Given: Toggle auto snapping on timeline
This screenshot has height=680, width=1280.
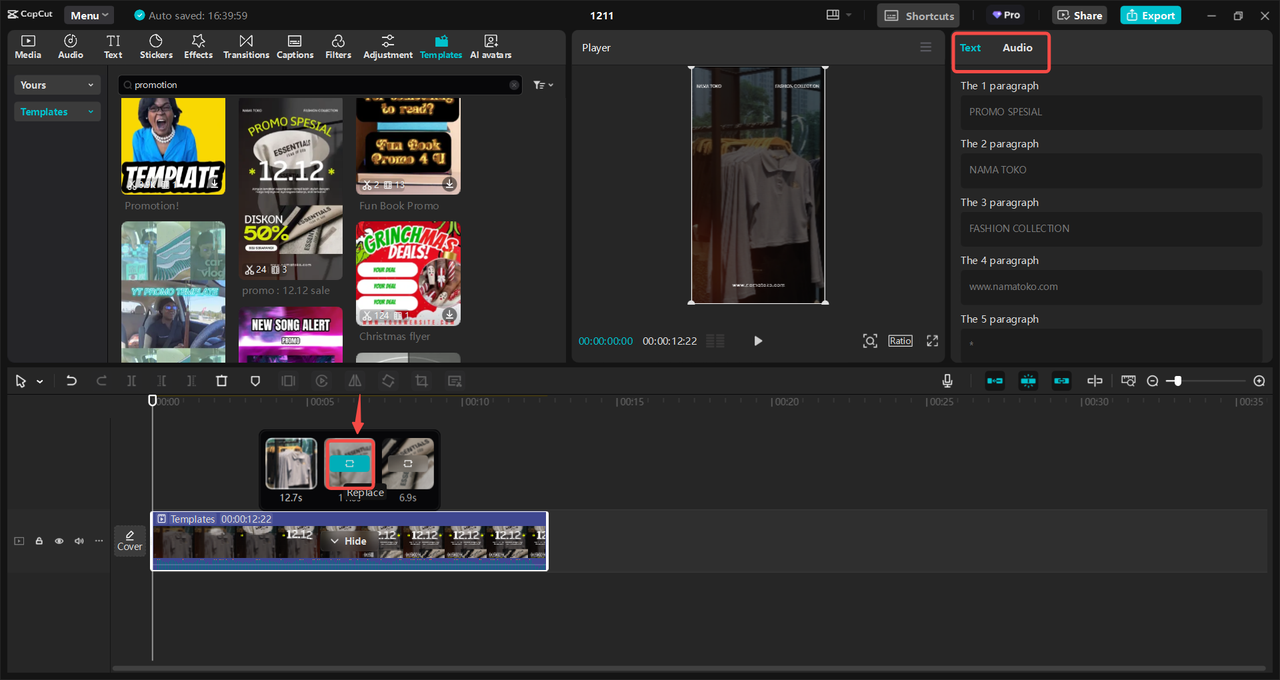Looking at the screenshot, I should coord(1028,381).
